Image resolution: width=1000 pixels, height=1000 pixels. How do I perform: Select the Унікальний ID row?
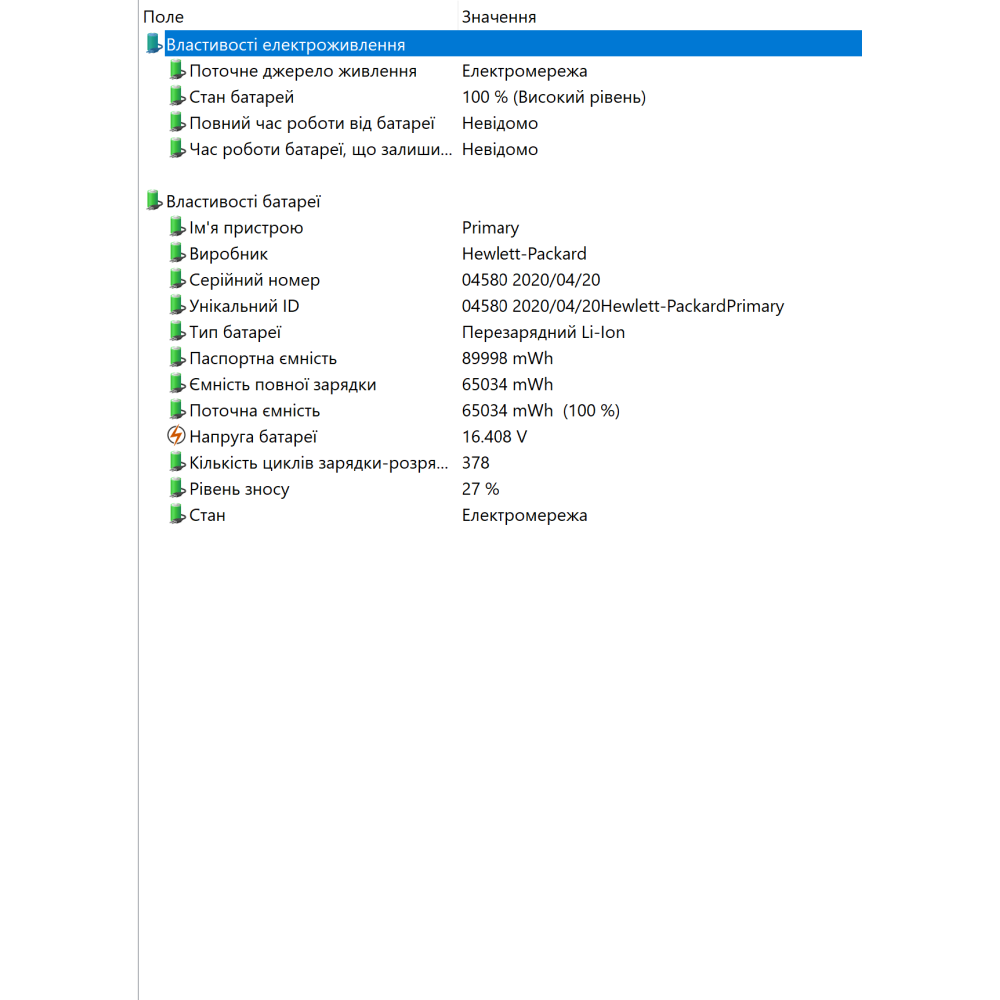pyautogui.click(x=244, y=306)
